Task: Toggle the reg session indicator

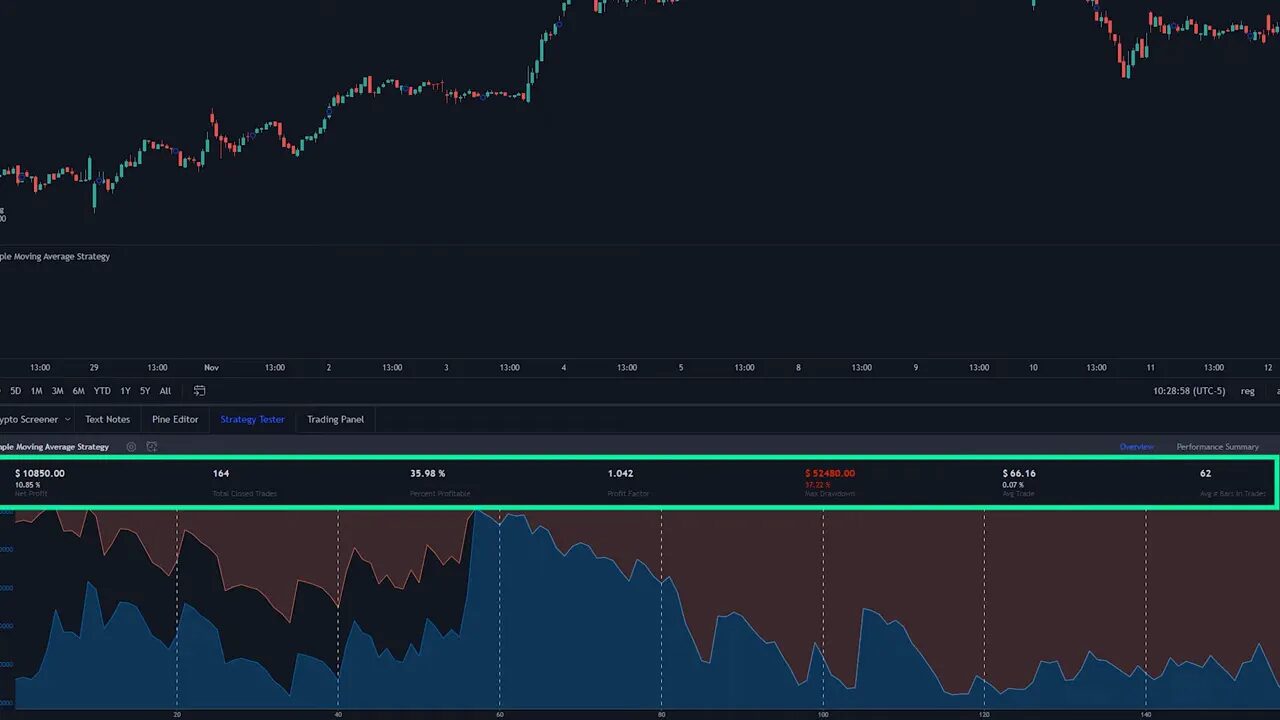Action: 1247,391
